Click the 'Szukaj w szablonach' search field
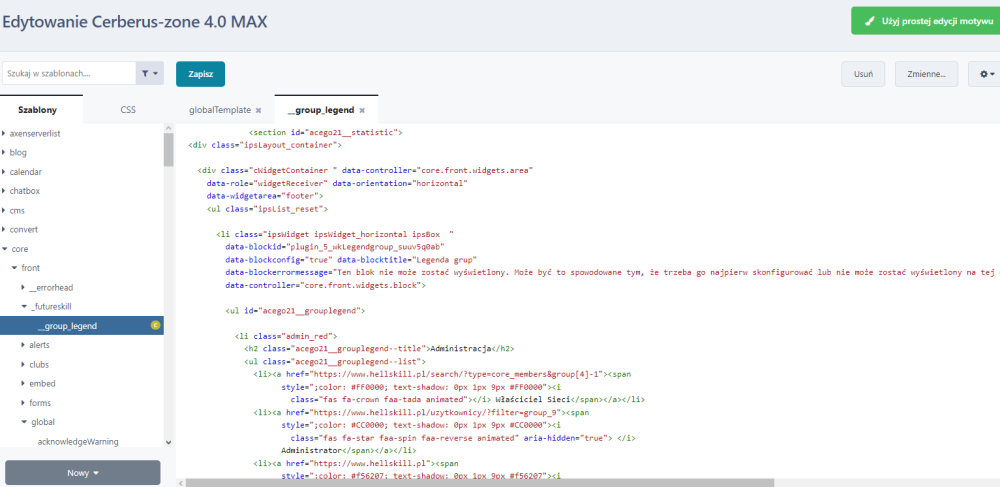Image resolution: width=1000 pixels, height=487 pixels. tap(68, 73)
